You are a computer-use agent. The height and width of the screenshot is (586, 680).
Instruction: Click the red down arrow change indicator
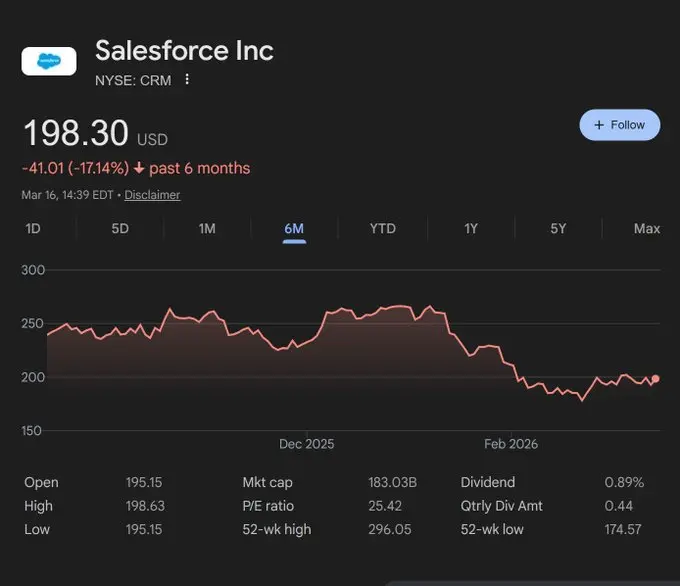point(138,168)
